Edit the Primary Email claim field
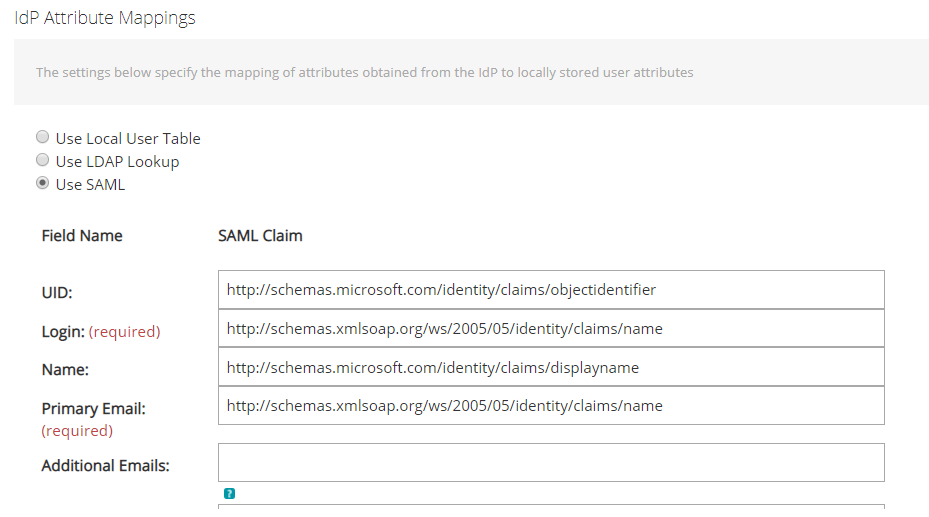Image resolution: width=929 pixels, height=517 pixels. coord(551,406)
